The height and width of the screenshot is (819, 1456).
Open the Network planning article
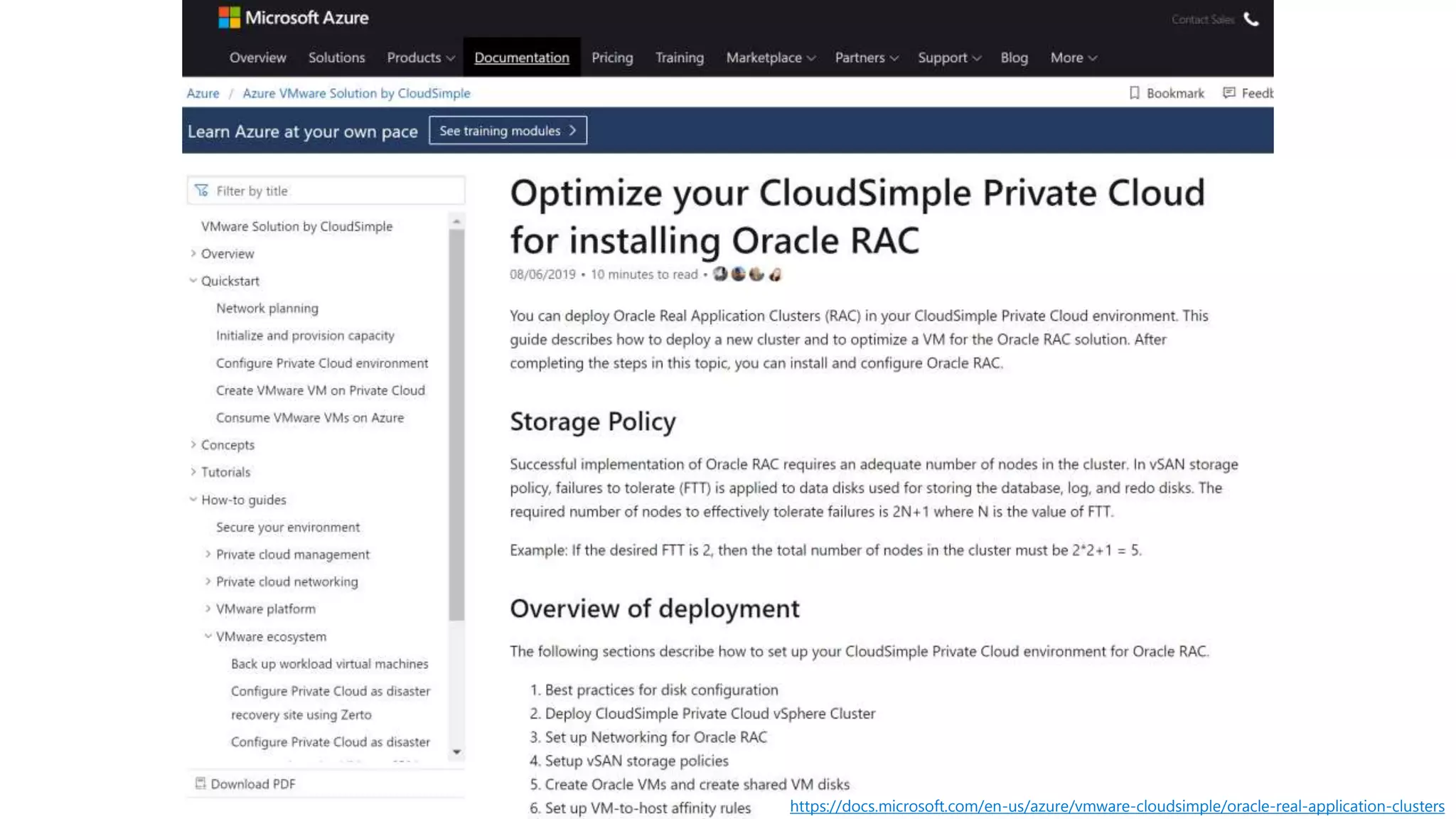point(267,308)
